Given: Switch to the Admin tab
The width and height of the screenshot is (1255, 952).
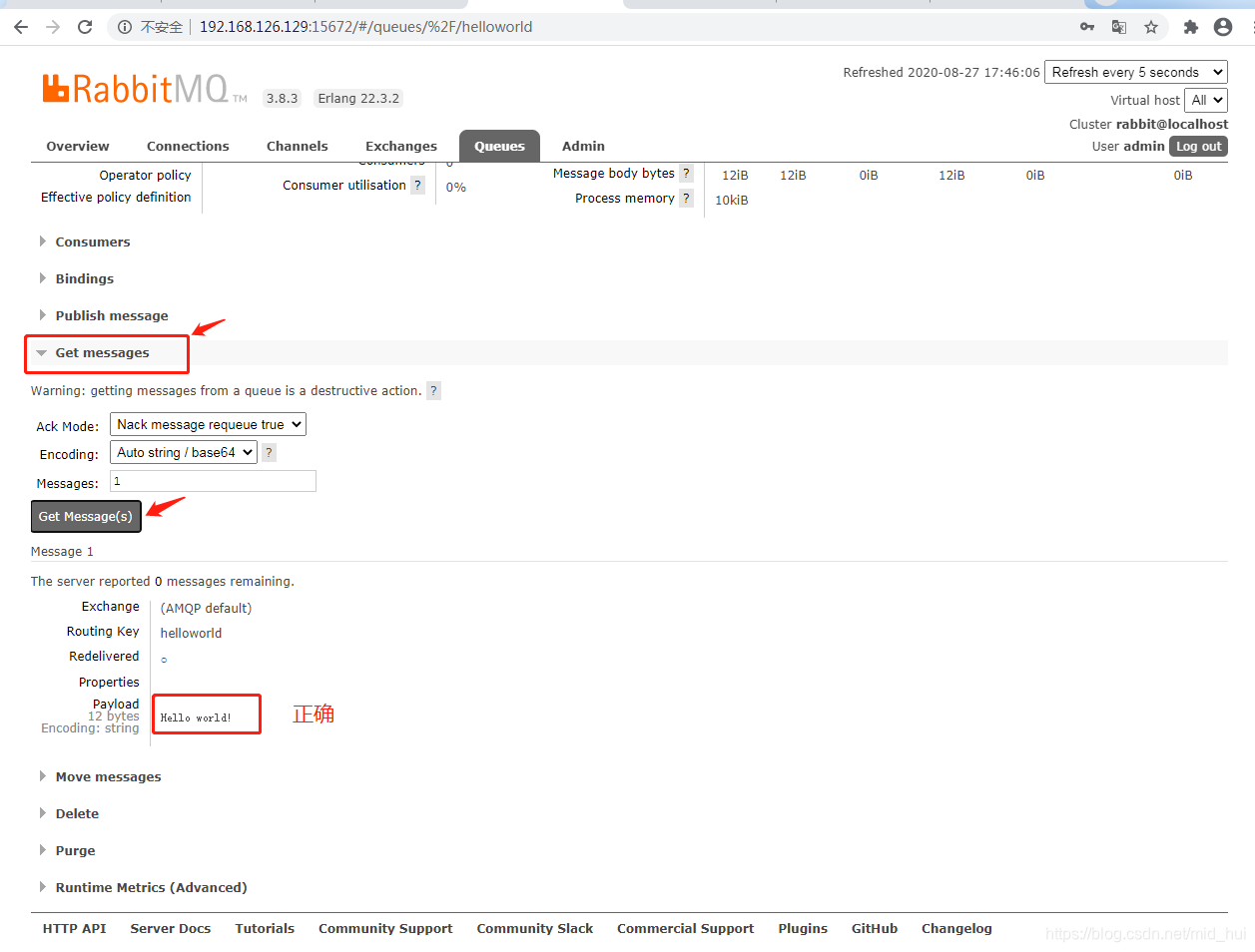Looking at the screenshot, I should pyautogui.click(x=583, y=146).
